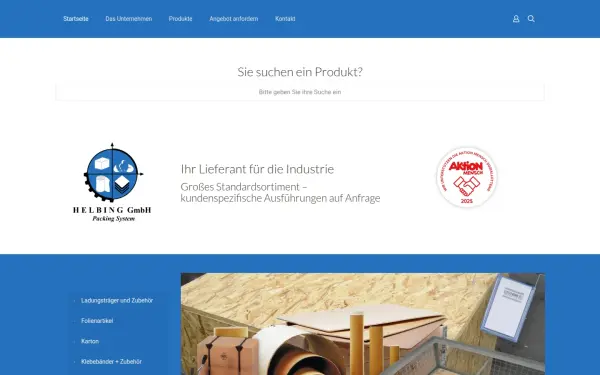Open the Produkte menu

[x=181, y=19]
